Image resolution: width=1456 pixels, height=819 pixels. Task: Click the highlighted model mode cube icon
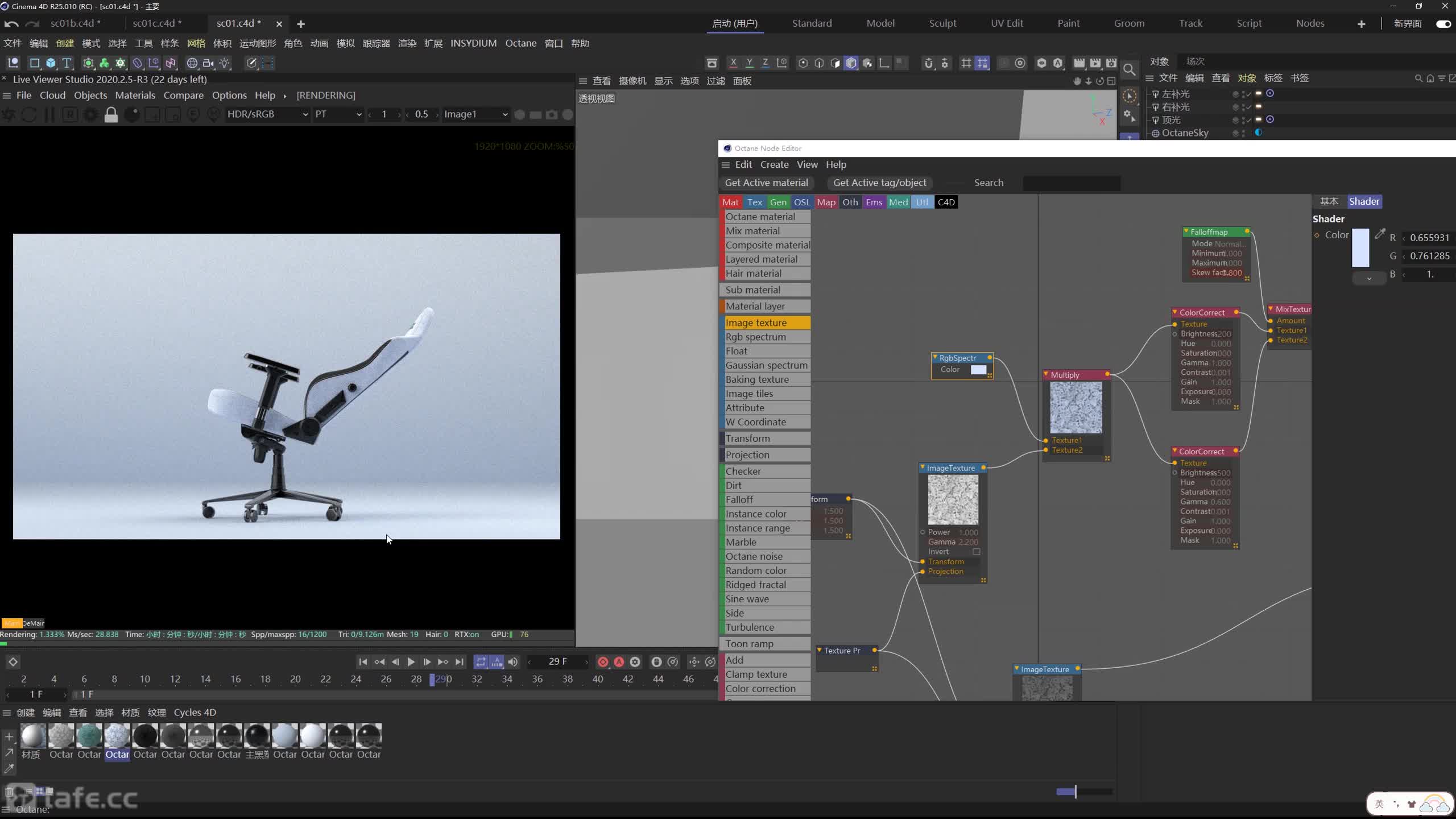(851, 63)
